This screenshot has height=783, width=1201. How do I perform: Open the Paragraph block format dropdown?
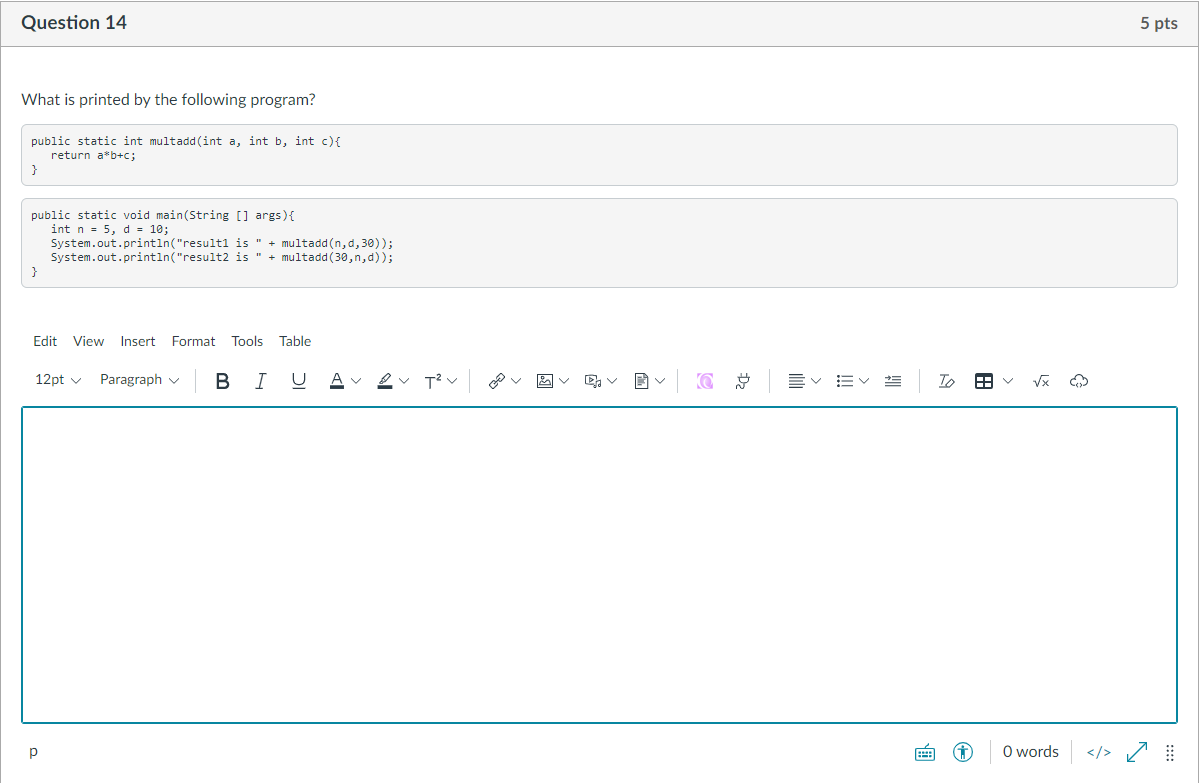tap(140, 380)
